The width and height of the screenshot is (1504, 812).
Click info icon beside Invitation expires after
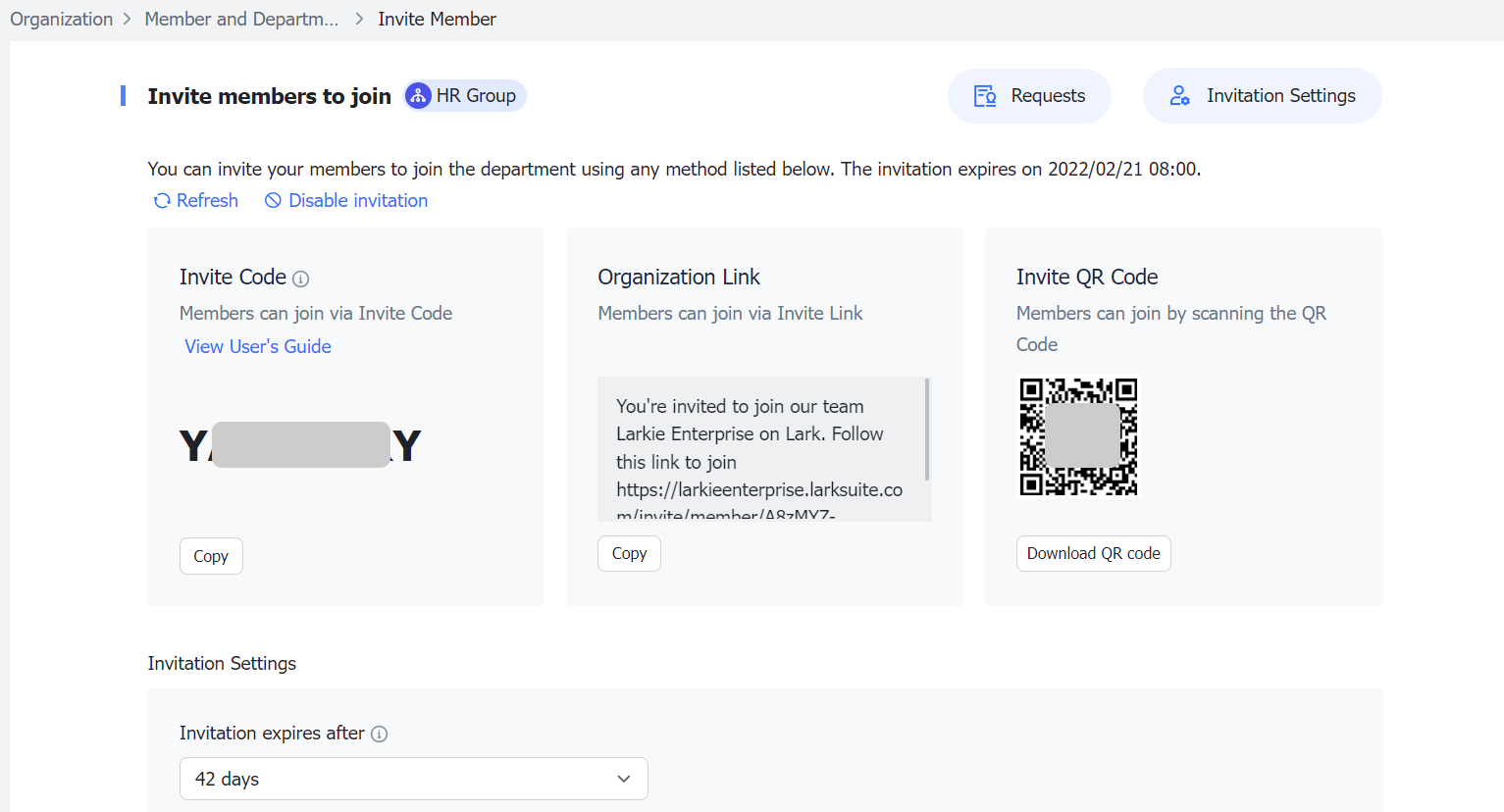point(380,734)
